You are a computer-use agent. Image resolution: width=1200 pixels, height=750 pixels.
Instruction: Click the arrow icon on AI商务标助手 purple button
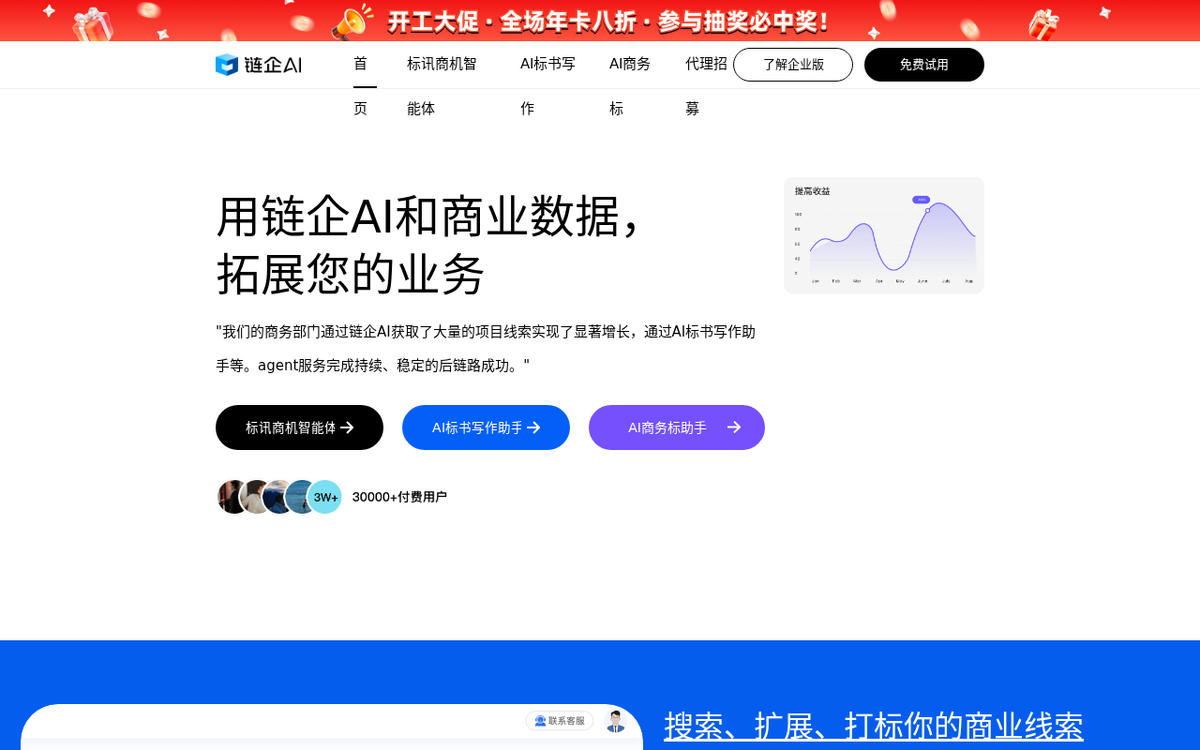(x=734, y=427)
